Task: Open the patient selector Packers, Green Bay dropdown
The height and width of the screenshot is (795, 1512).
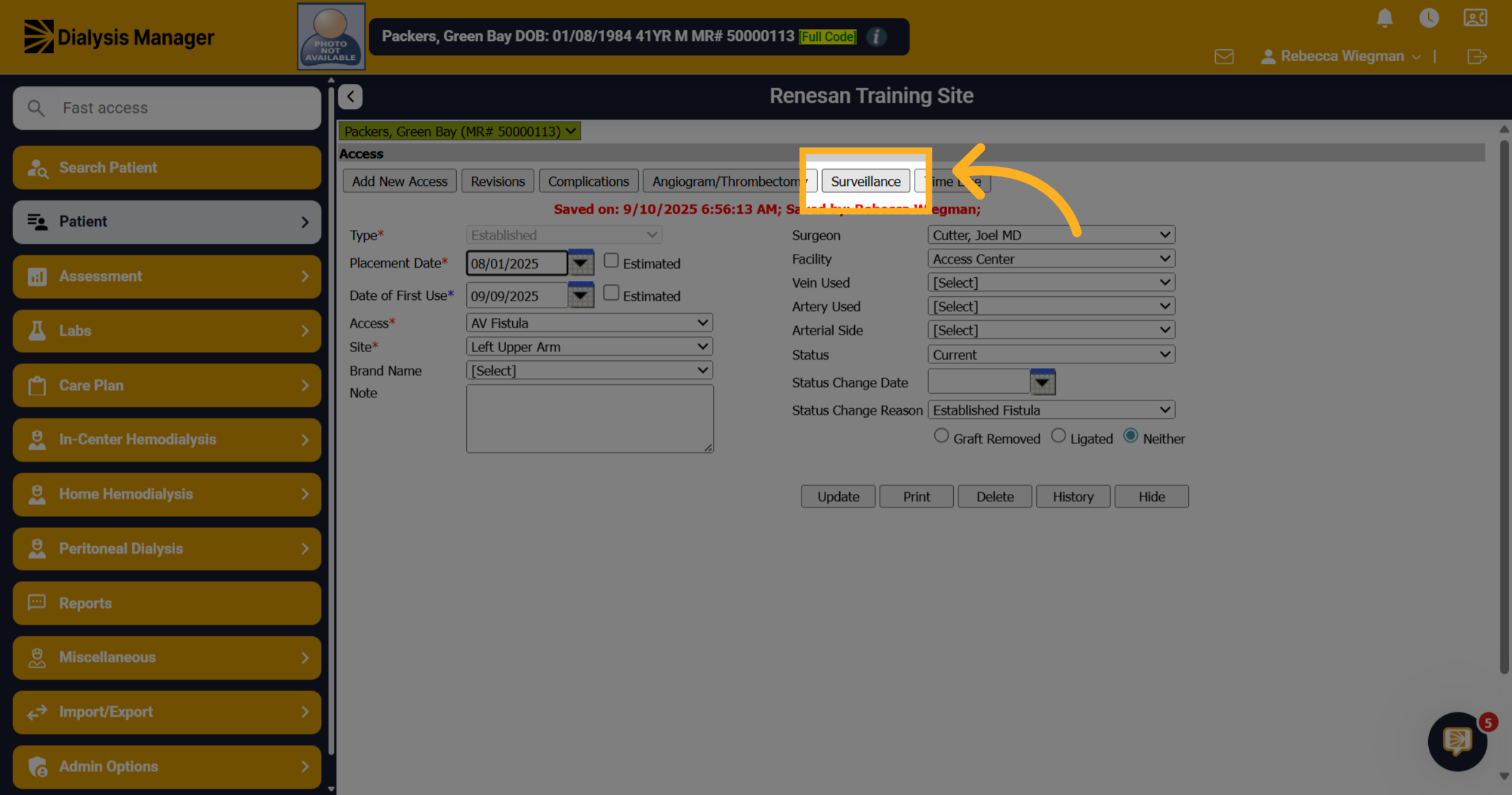Action: [460, 131]
